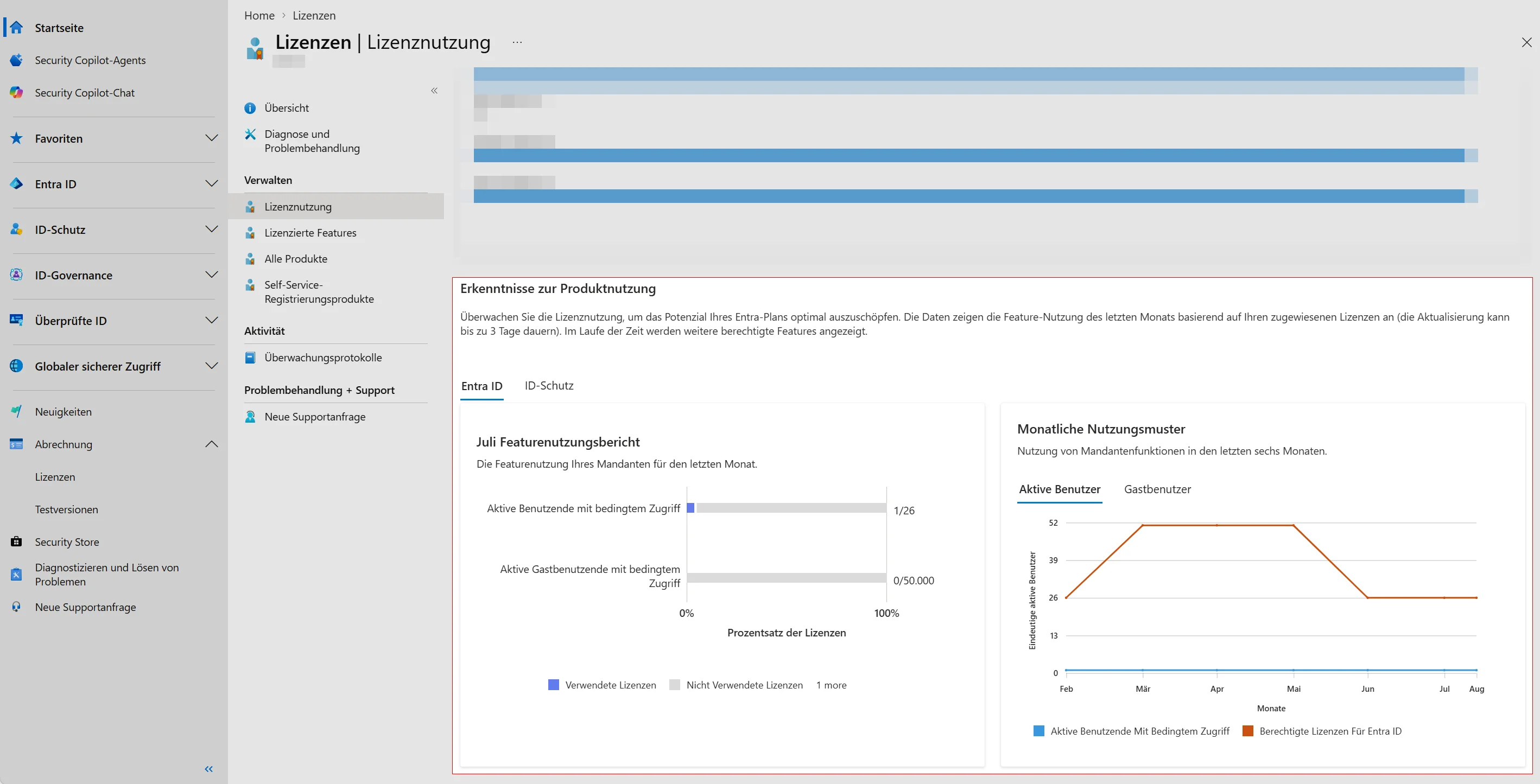Viewport: 1540px width, 784px height.
Task: Click the Übersicht info icon
Action: tap(250, 108)
